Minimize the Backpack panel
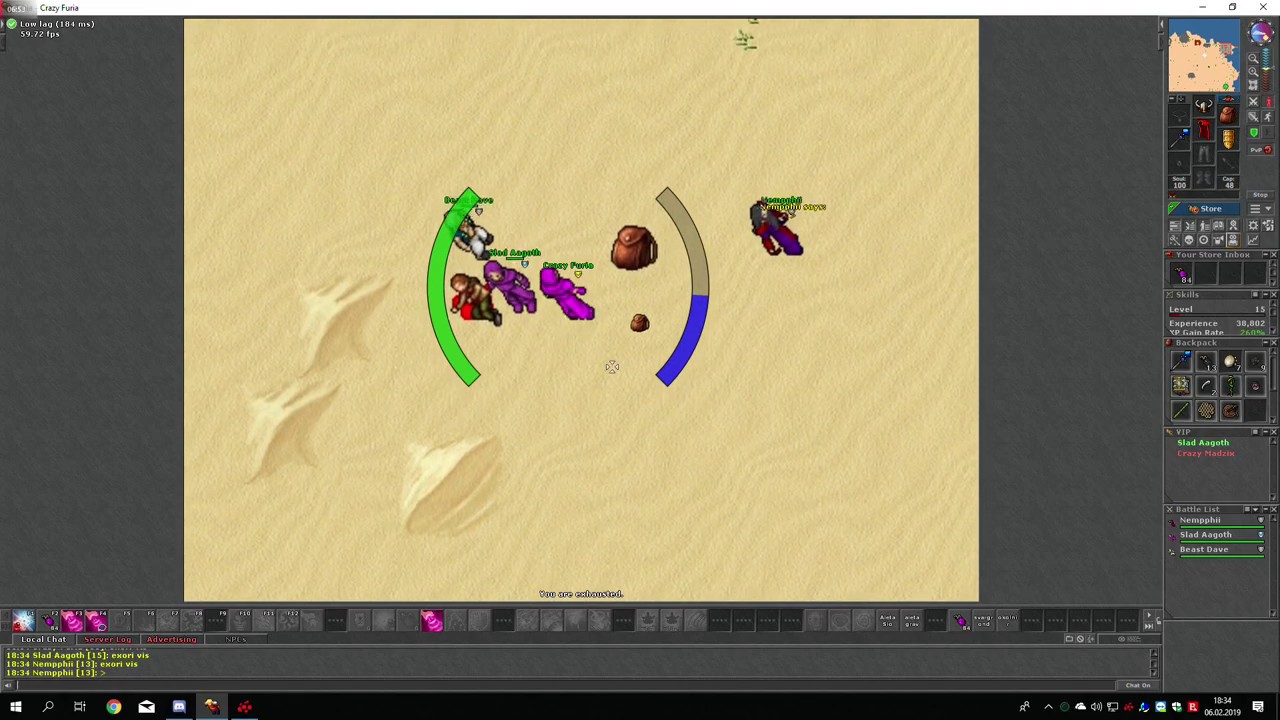The height and width of the screenshot is (720, 1280). 1264,343
